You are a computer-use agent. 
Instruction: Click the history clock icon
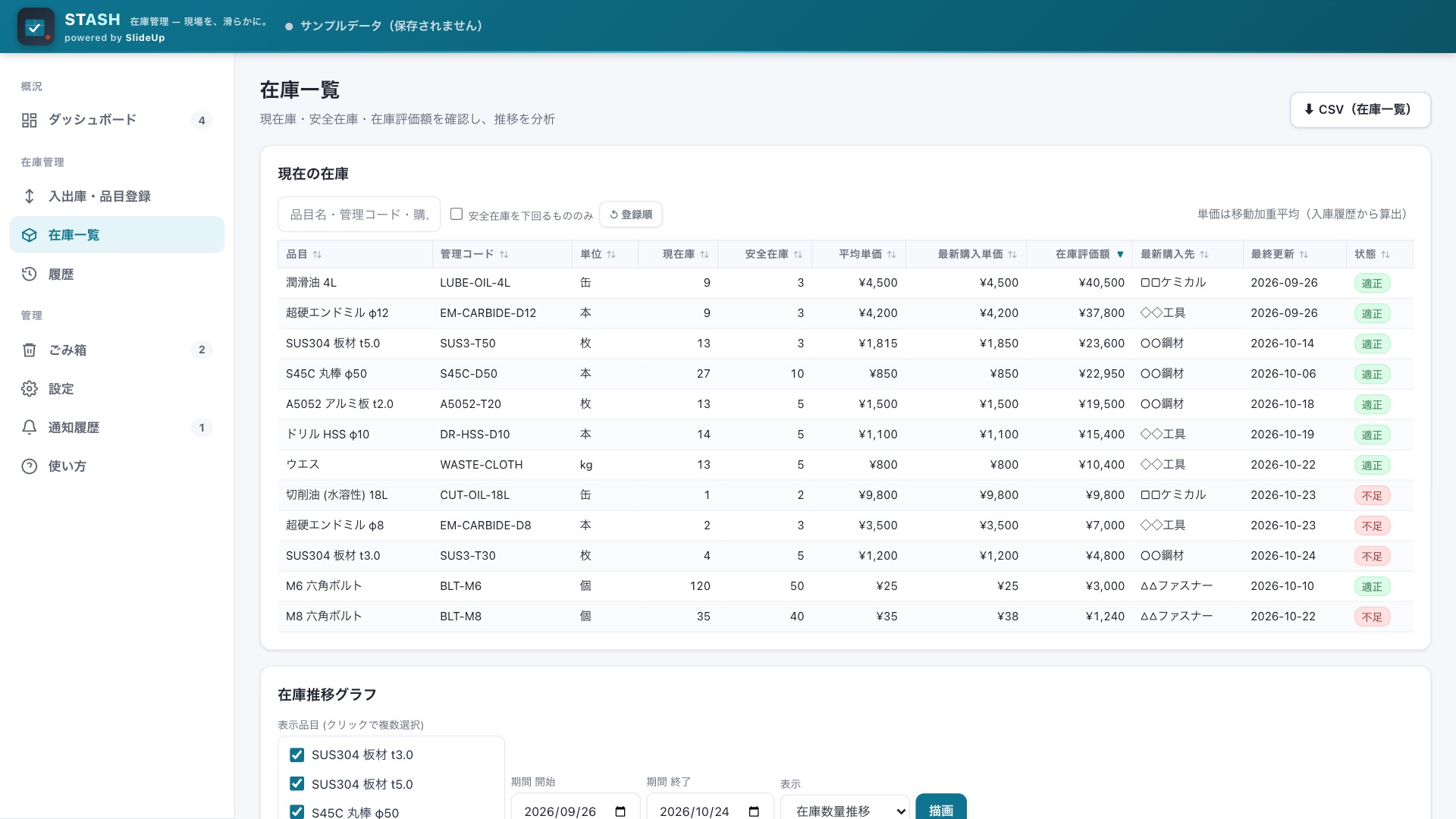[x=29, y=274]
